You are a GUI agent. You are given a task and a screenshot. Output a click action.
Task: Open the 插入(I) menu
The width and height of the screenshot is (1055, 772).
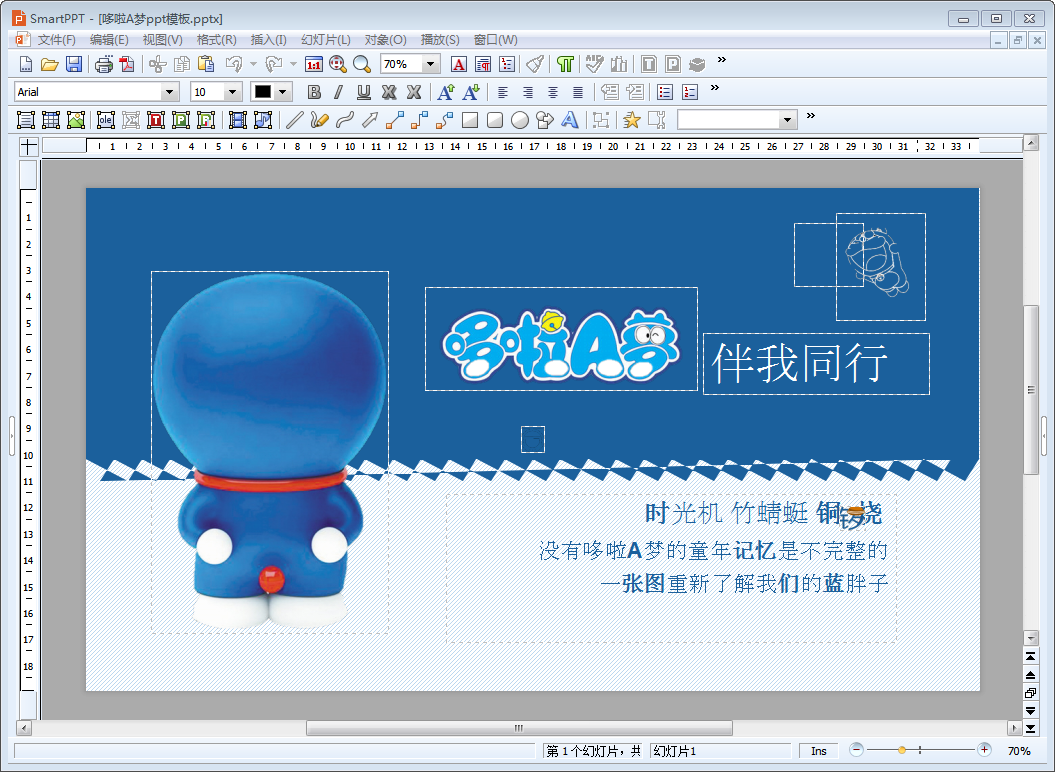click(268, 40)
